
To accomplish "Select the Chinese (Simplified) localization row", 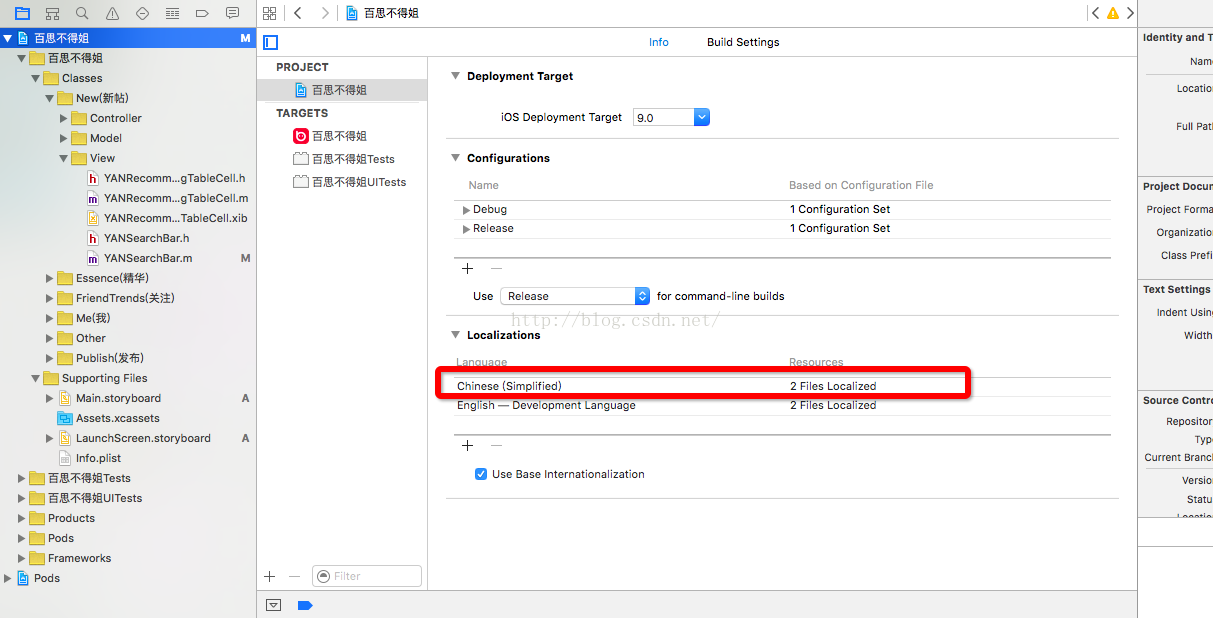I will tap(783, 386).
